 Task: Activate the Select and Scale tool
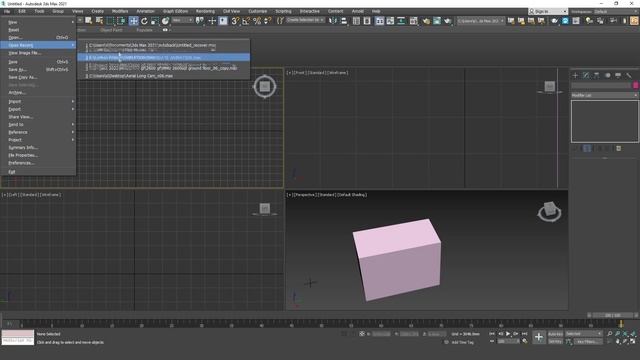coord(155,21)
